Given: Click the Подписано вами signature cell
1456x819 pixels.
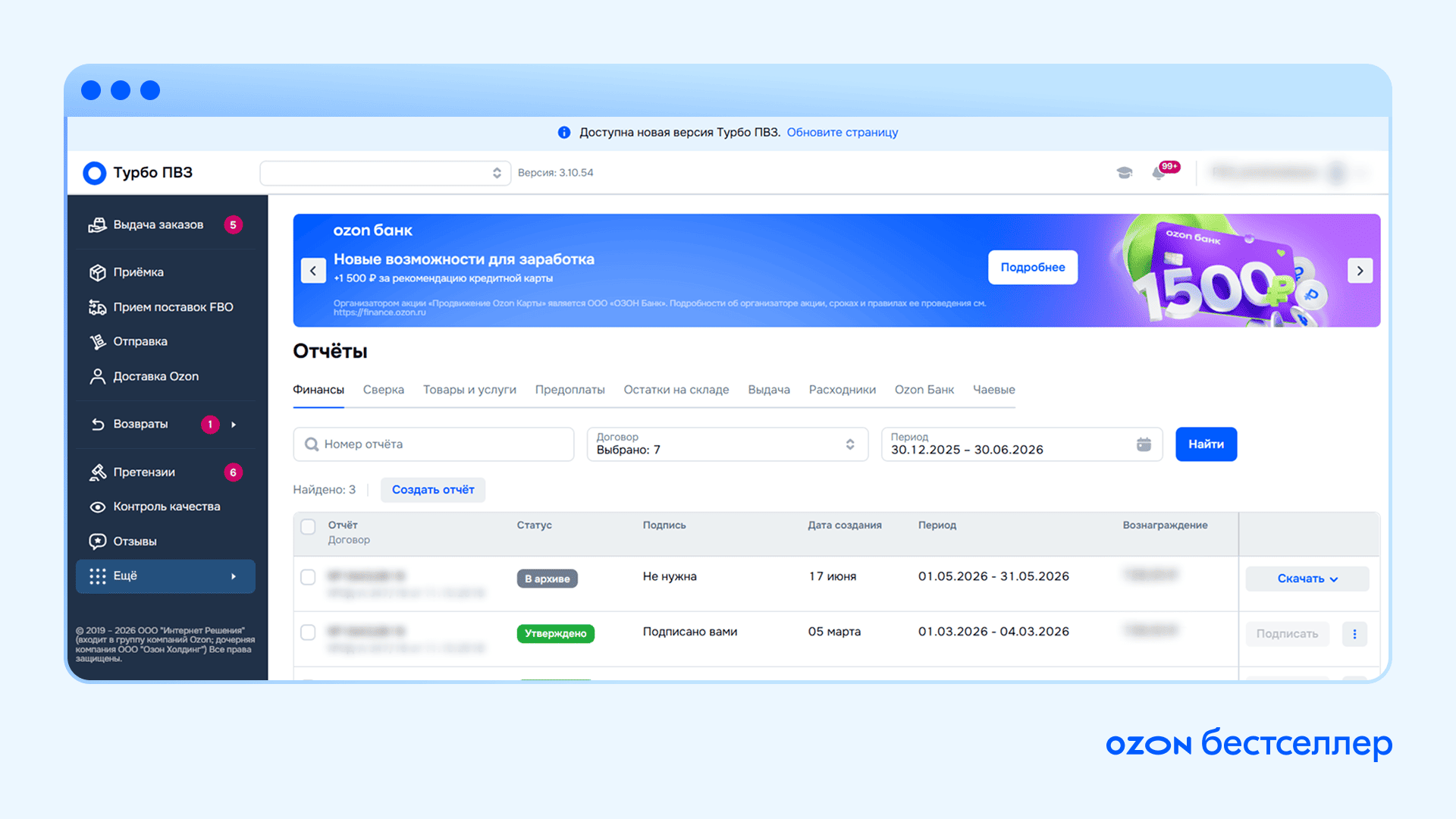Looking at the screenshot, I should pos(690,632).
